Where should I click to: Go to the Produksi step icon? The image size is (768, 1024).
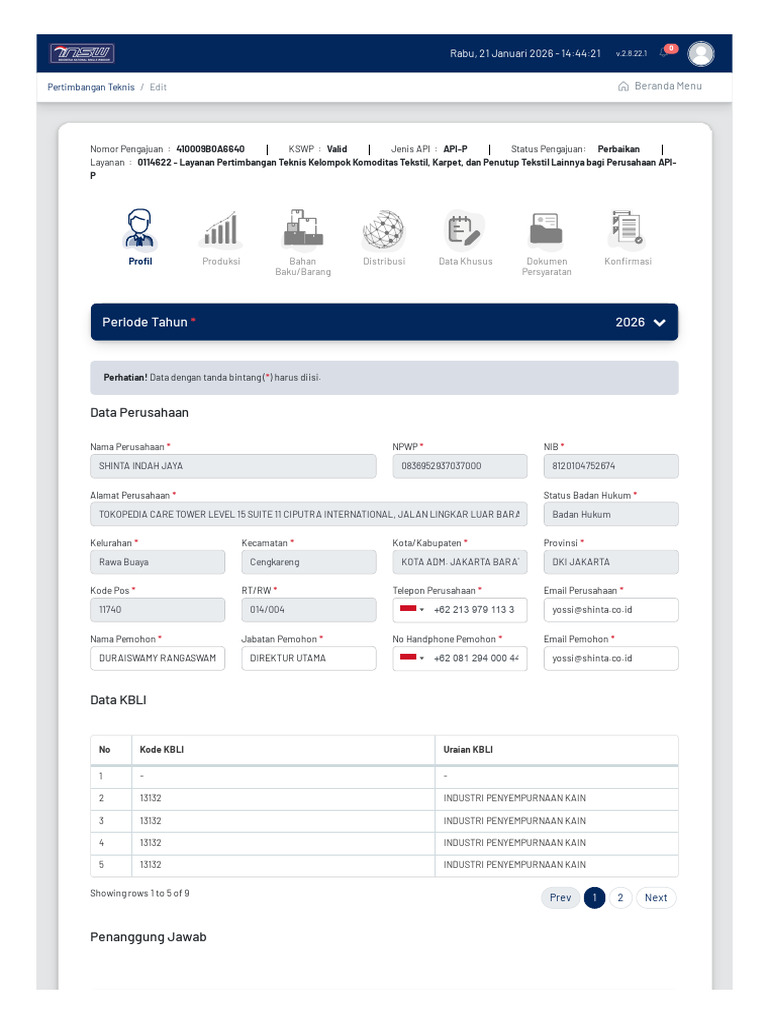tap(221, 229)
